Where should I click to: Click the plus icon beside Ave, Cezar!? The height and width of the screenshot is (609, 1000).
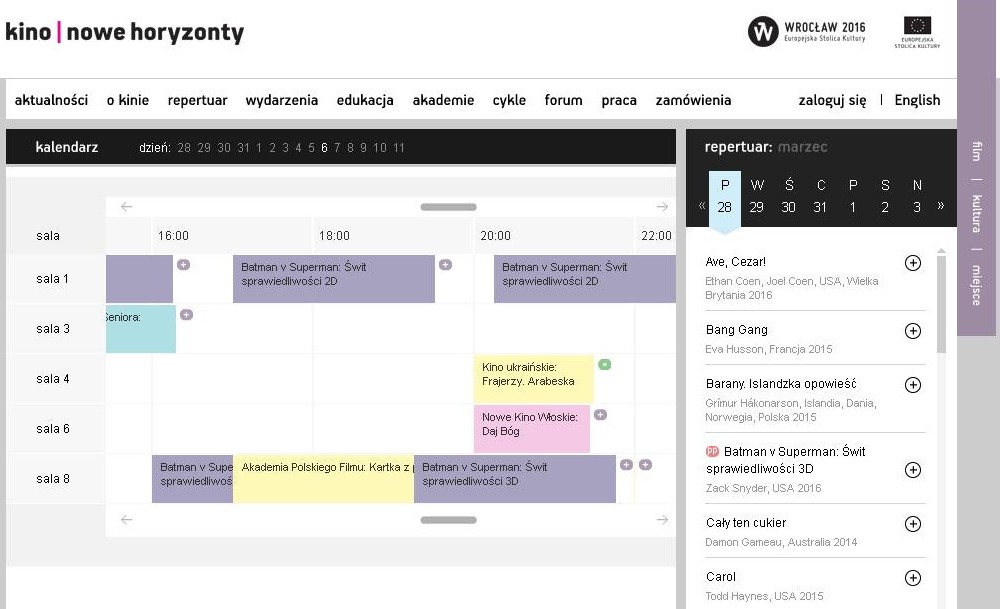pyautogui.click(x=912, y=263)
